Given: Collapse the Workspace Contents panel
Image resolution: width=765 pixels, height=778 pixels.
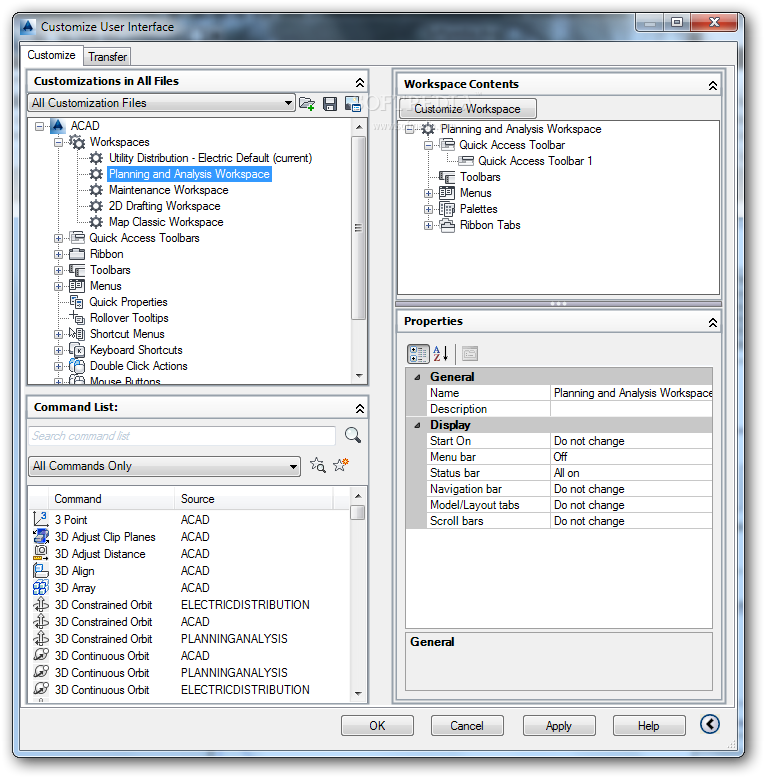Looking at the screenshot, I should click(712, 85).
